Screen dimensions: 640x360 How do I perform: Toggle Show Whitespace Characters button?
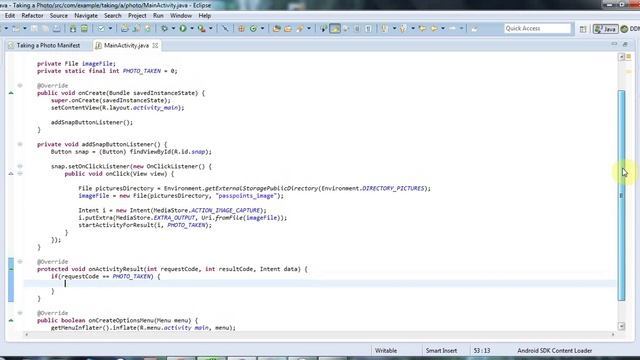368,29
